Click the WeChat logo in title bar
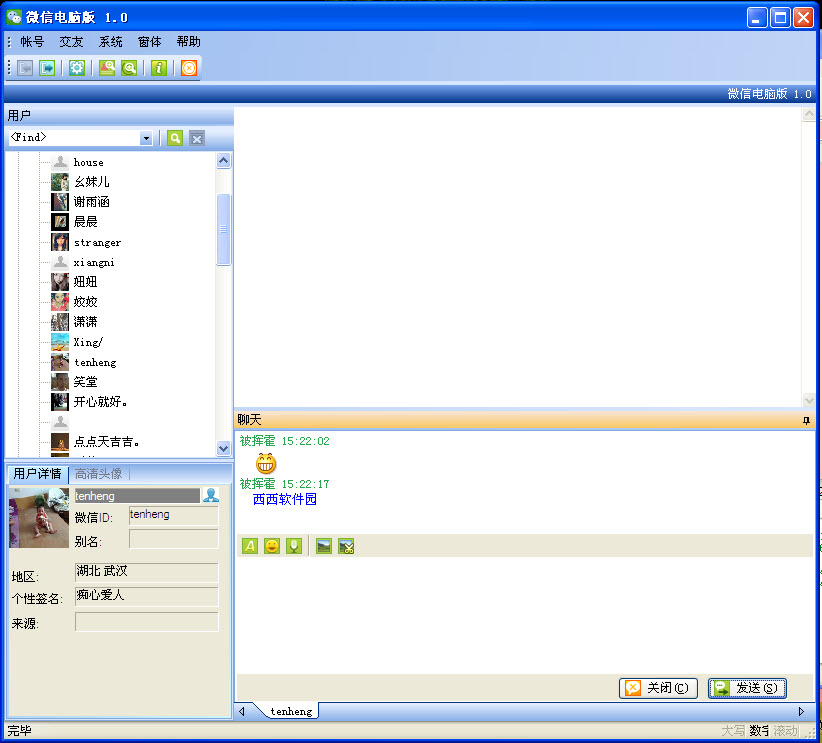 (x=14, y=17)
